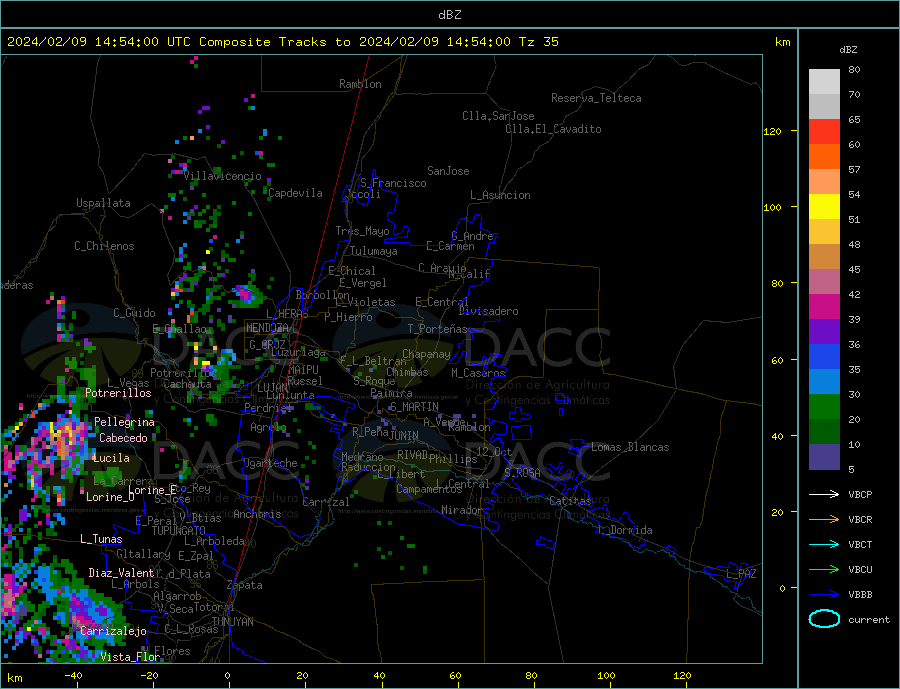Image resolution: width=900 pixels, height=689 pixels.
Task: Click the cyan VBCT arrow legend icon
Action: [824, 544]
